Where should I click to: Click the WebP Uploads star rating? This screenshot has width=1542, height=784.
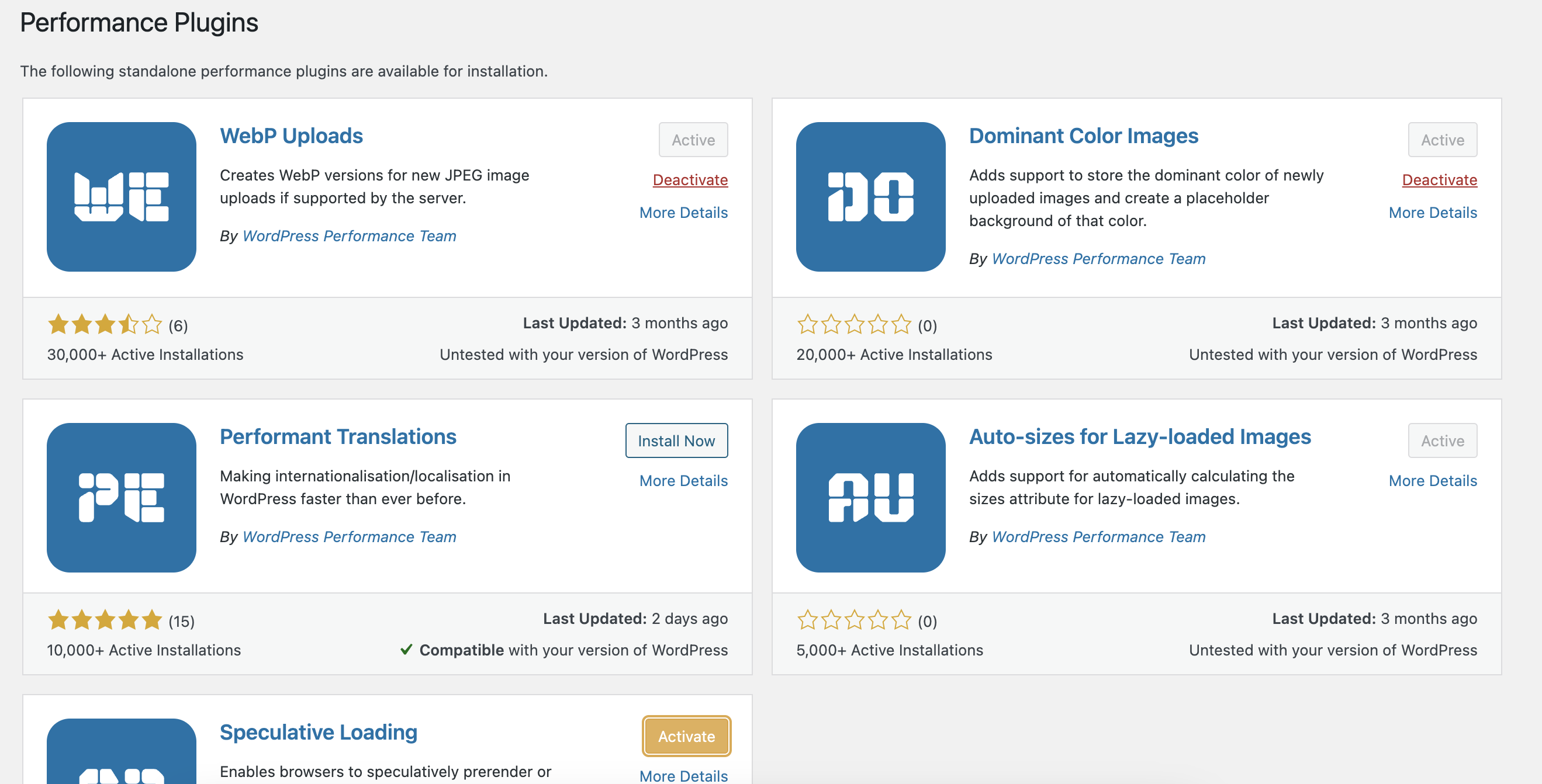click(x=105, y=325)
